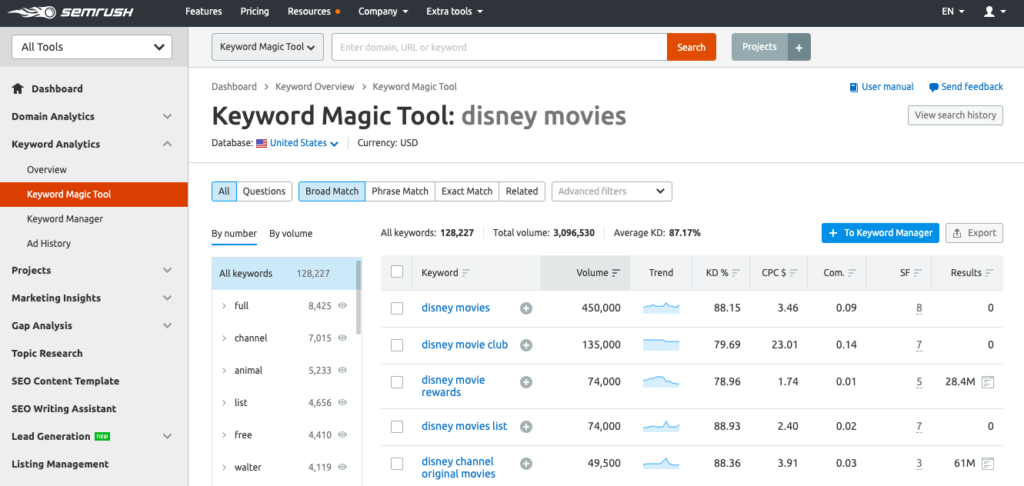Switch to Exact Match tab

pyautogui.click(x=467, y=191)
